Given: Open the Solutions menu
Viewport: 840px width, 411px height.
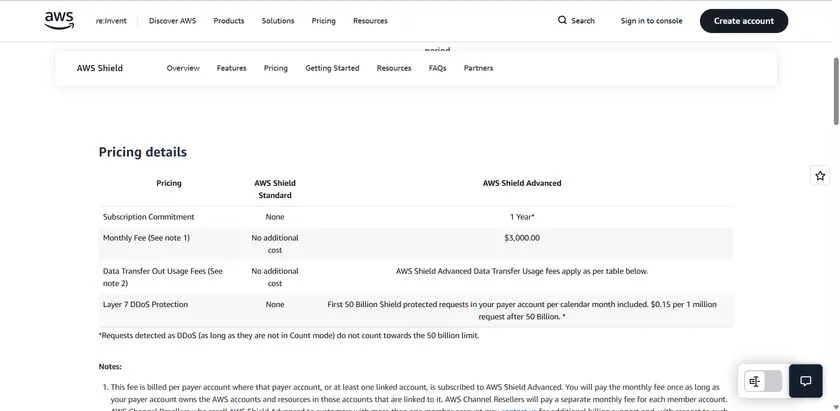Looking at the screenshot, I should point(278,21).
